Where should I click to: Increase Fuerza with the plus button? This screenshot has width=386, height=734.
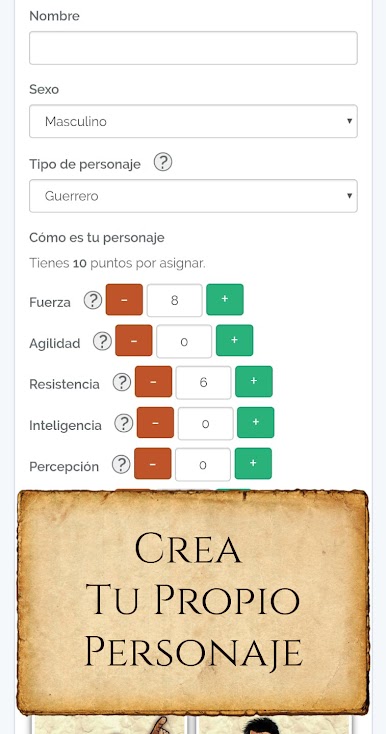pos(225,300)
